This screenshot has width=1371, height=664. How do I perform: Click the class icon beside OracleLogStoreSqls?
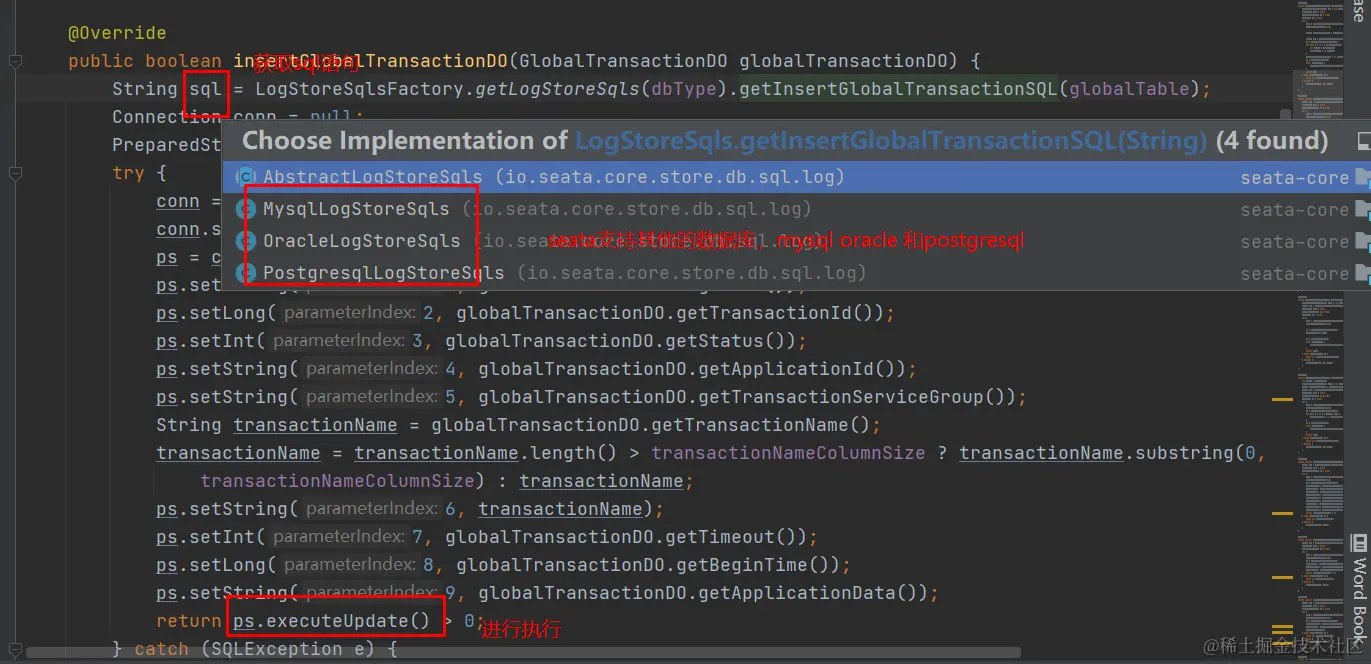point(245,241)
